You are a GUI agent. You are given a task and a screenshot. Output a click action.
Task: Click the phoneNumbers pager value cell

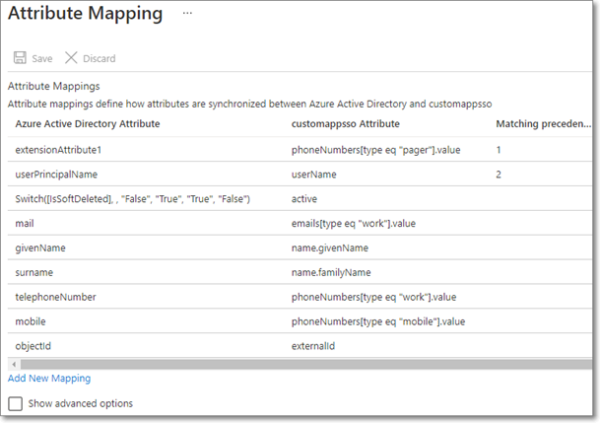pos(376,150)
